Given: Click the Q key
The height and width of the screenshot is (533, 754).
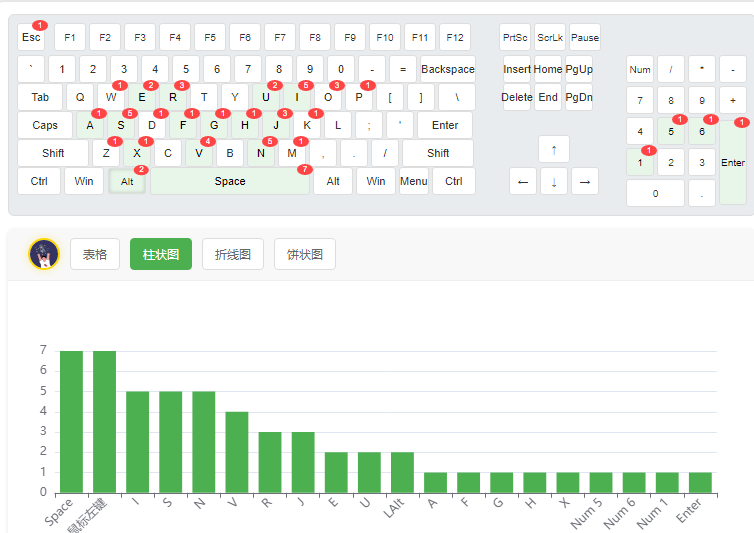Looking at the screenshot, I should 80,97.
